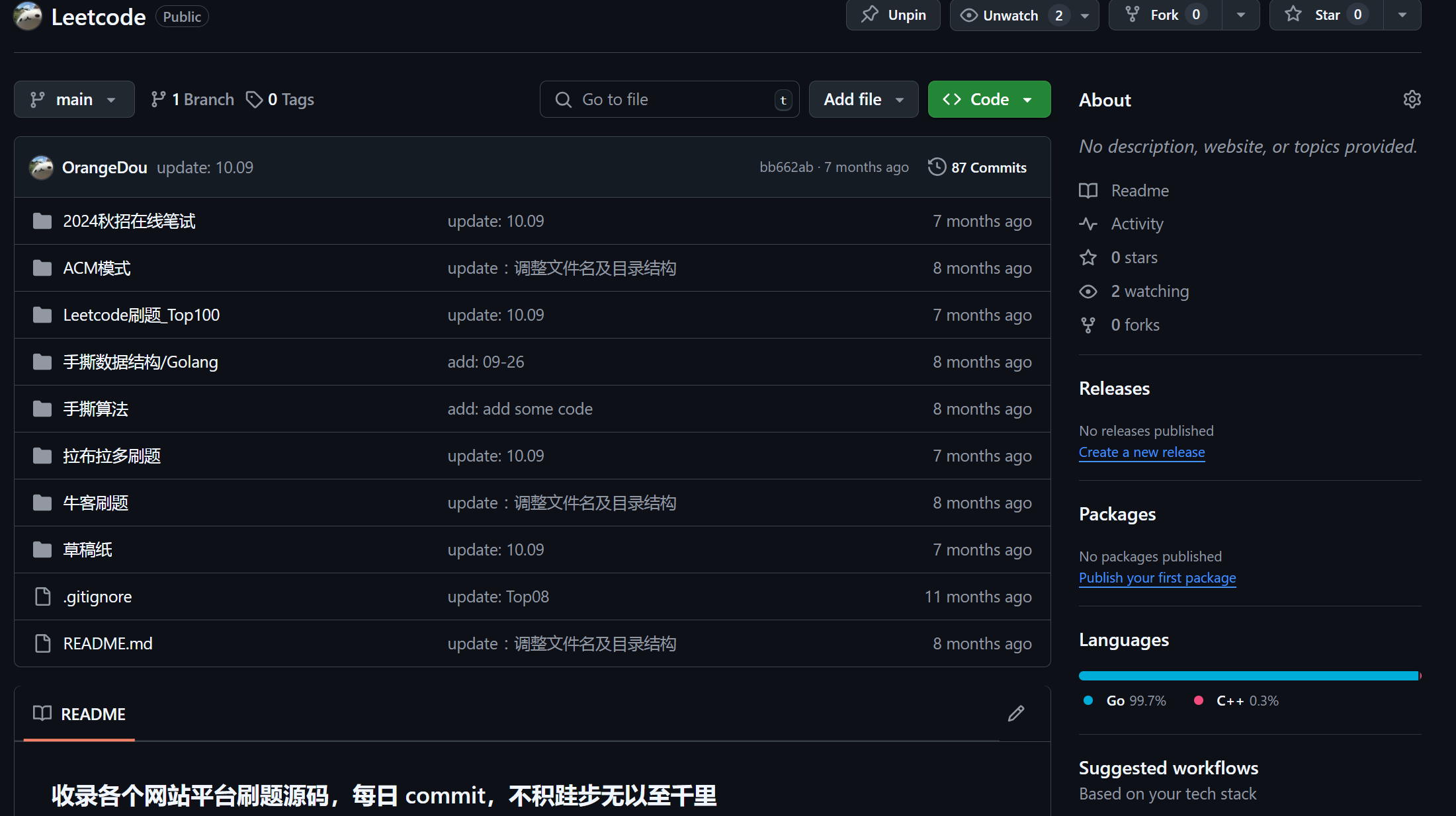Open the 2024秋招在线笔试 folder
1456x816 pixels.
coord(129,221)
